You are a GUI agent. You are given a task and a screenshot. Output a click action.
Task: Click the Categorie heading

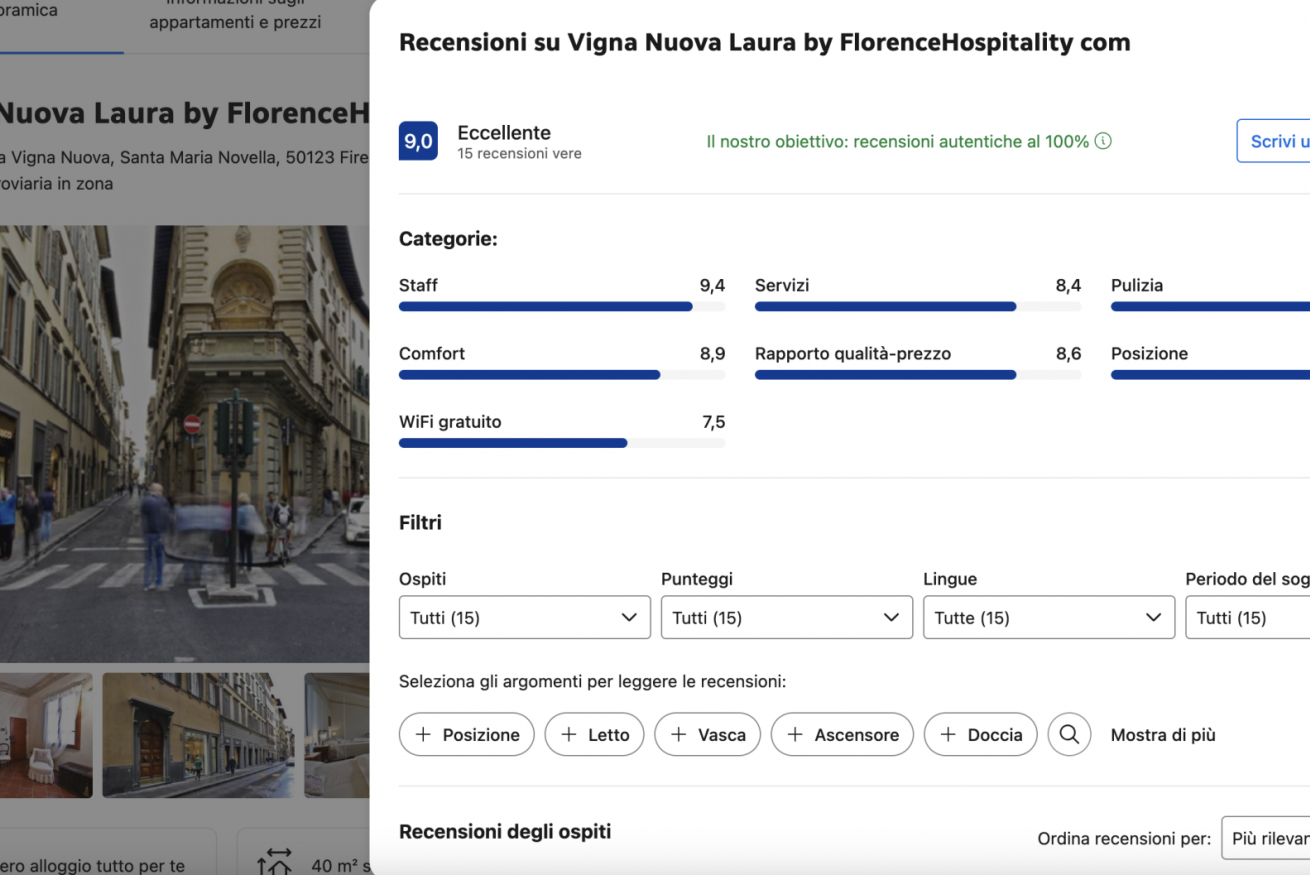[448, 239]
